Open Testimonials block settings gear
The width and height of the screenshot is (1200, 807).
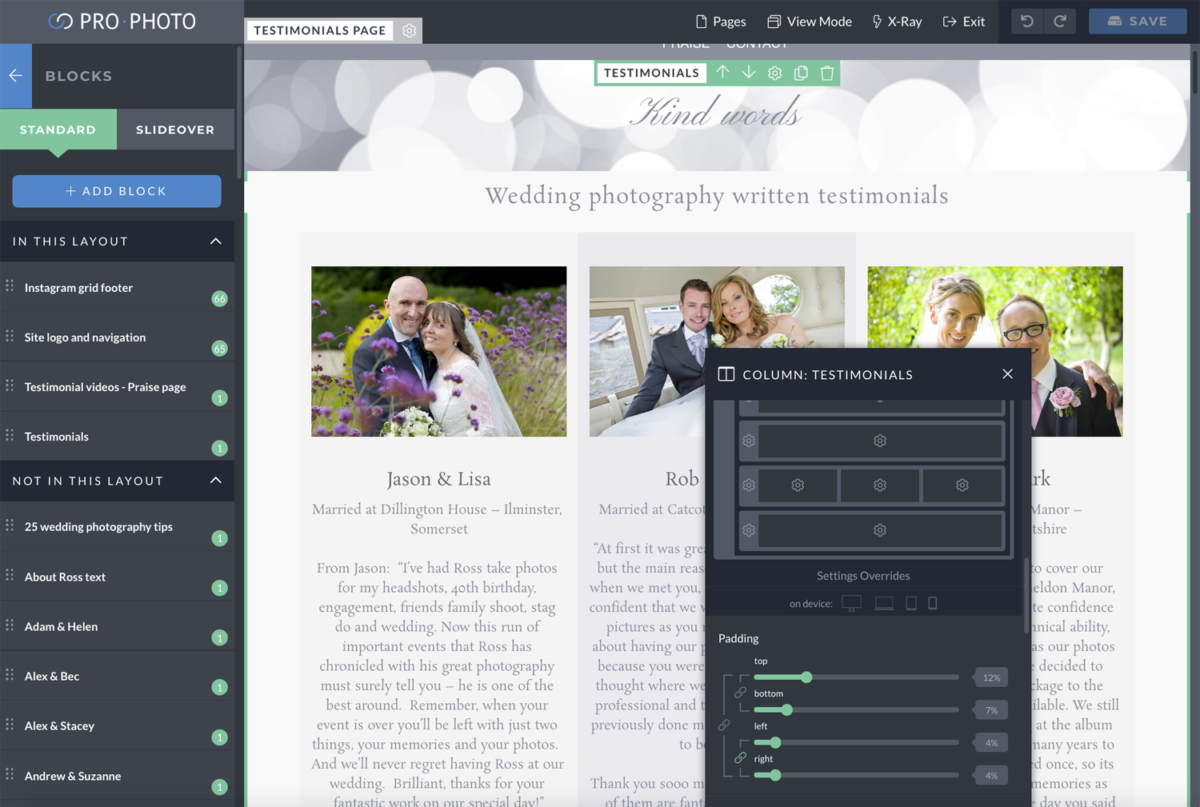775,73
